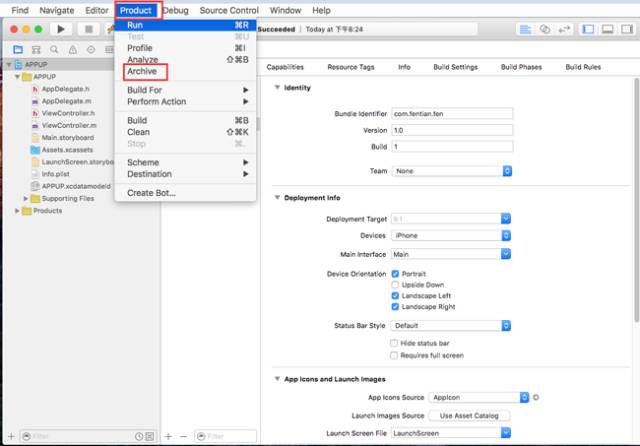The width and height of the screenshot is (640, 446).
Task: Open the Find navigator magnifier icon
Action: [54, 50]
